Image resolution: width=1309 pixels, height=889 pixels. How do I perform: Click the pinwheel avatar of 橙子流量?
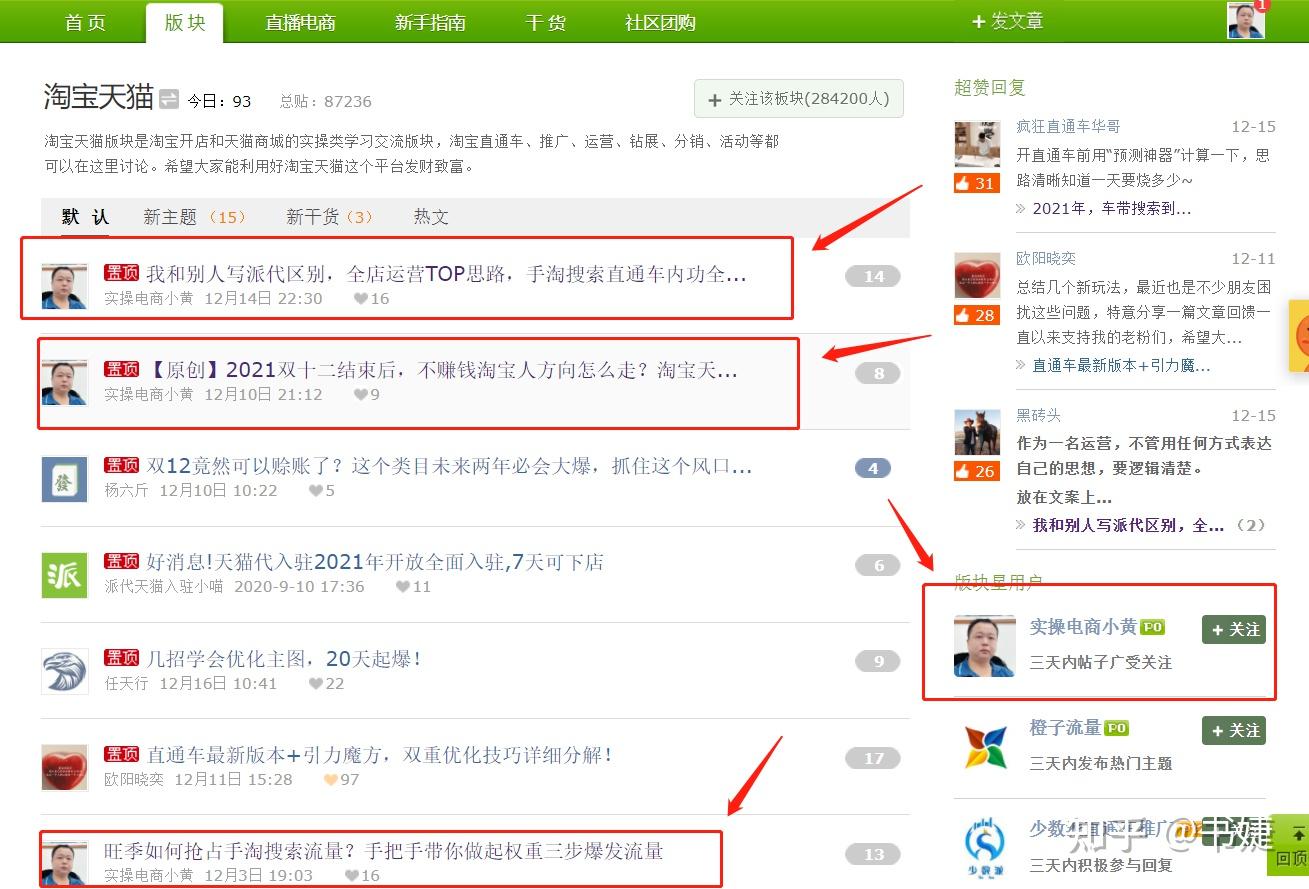click(x=985, y=746)
